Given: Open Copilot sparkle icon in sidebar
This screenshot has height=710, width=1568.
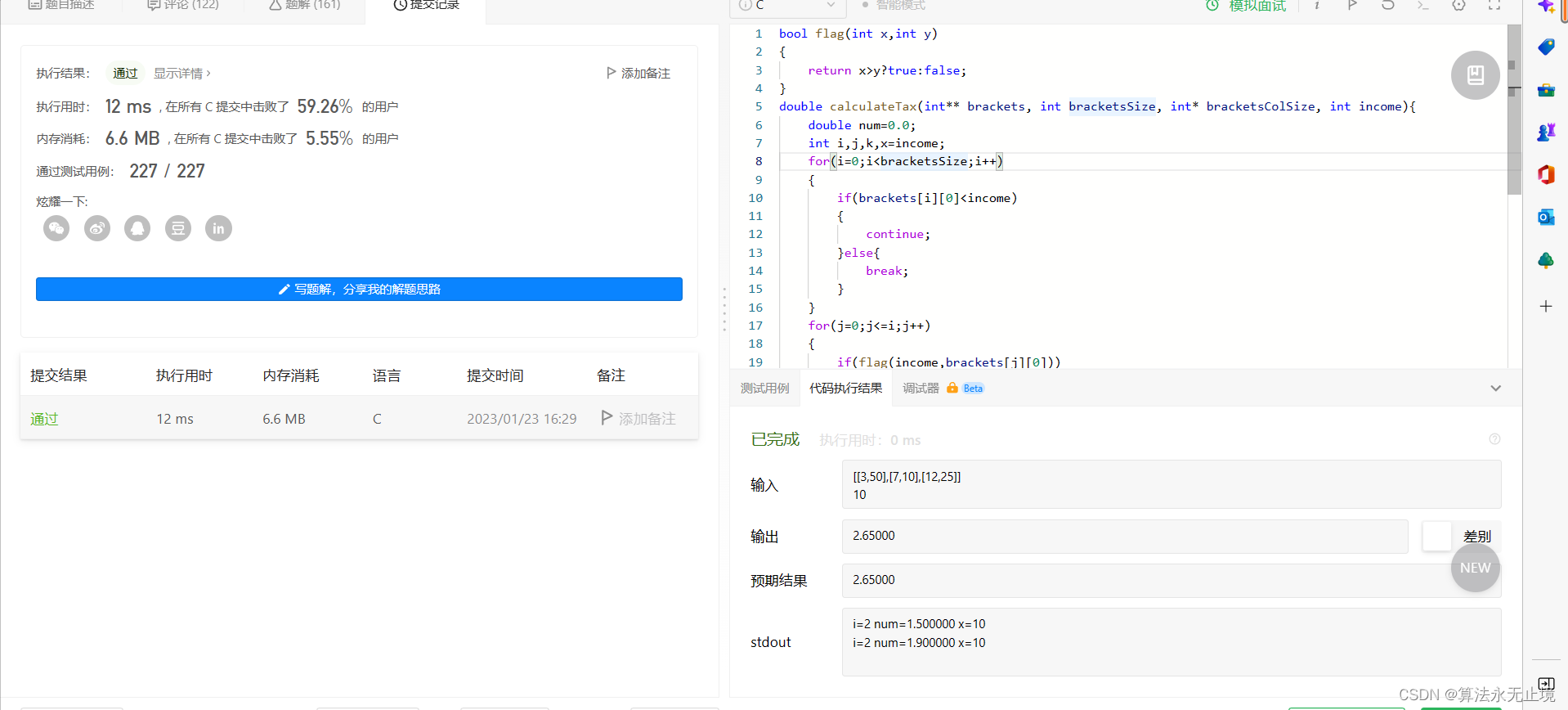Looking at the screenshot, I should [1546, 7].
